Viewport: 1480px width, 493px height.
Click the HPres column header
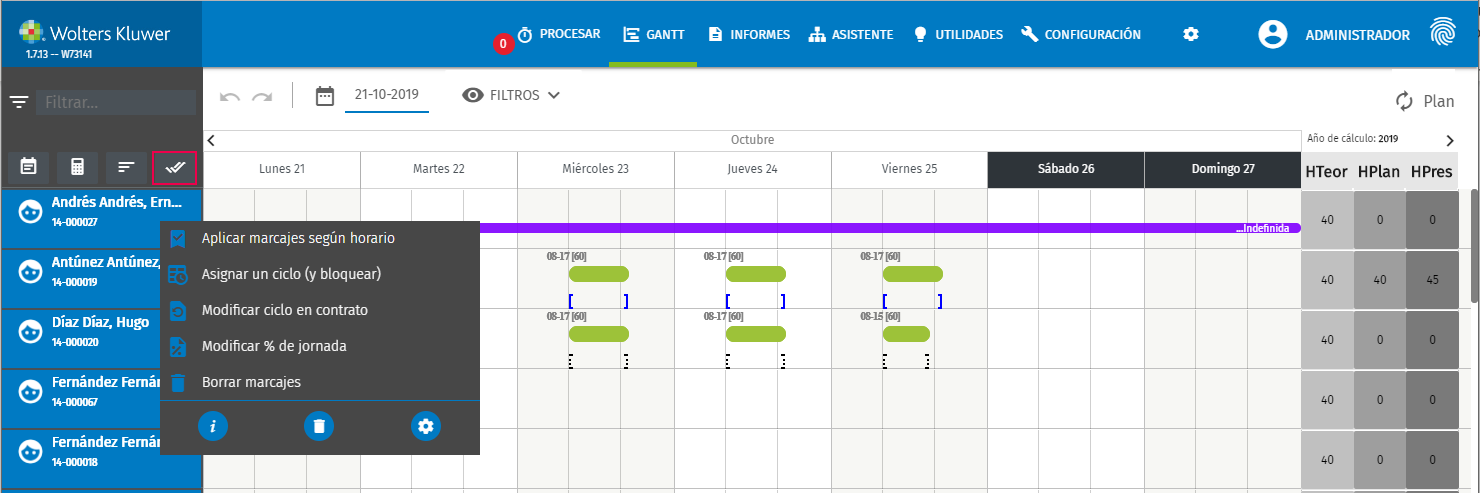click(1431, 172)
